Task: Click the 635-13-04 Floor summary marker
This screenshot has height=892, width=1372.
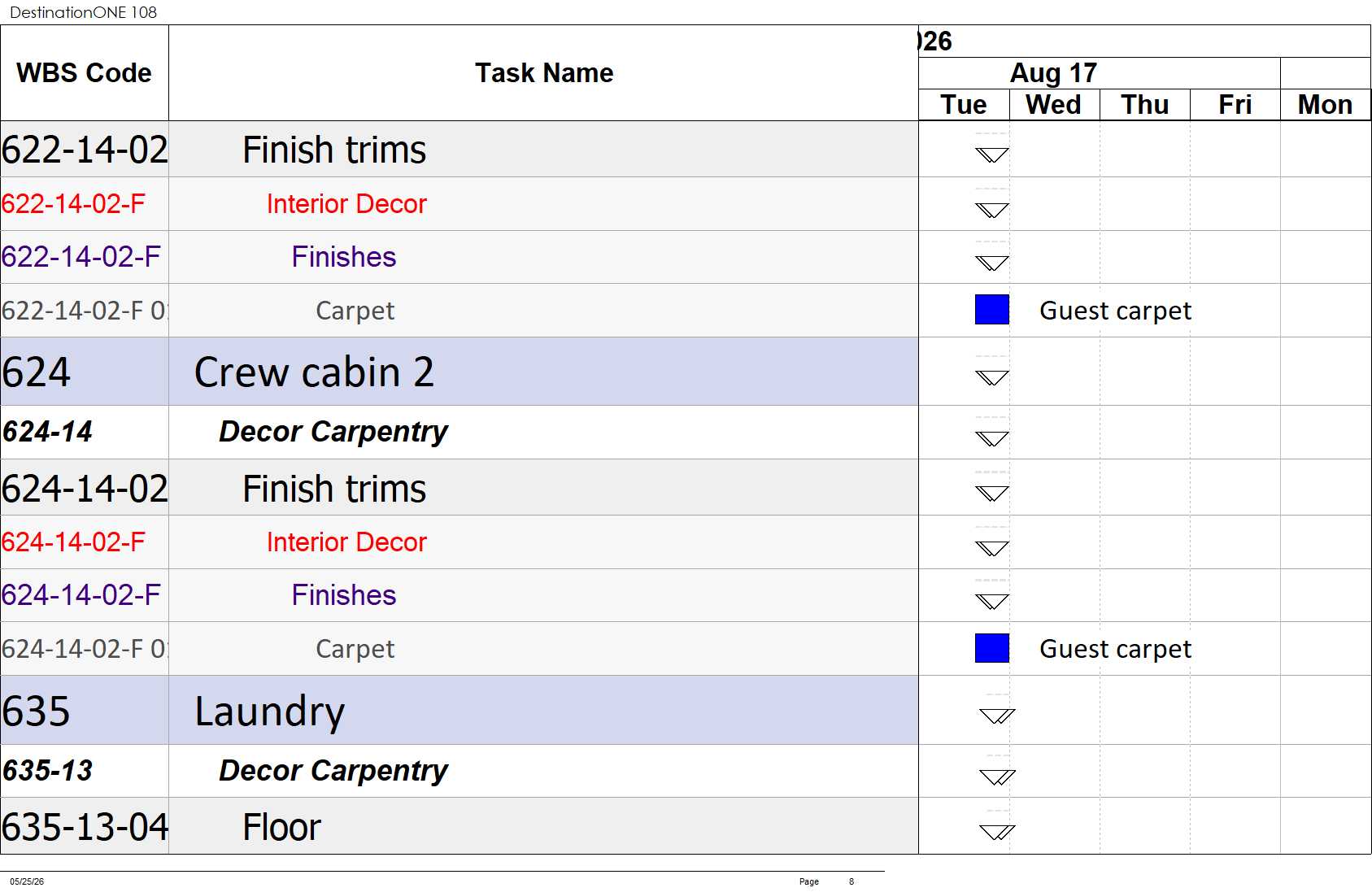Action: (x=997, y=831)
